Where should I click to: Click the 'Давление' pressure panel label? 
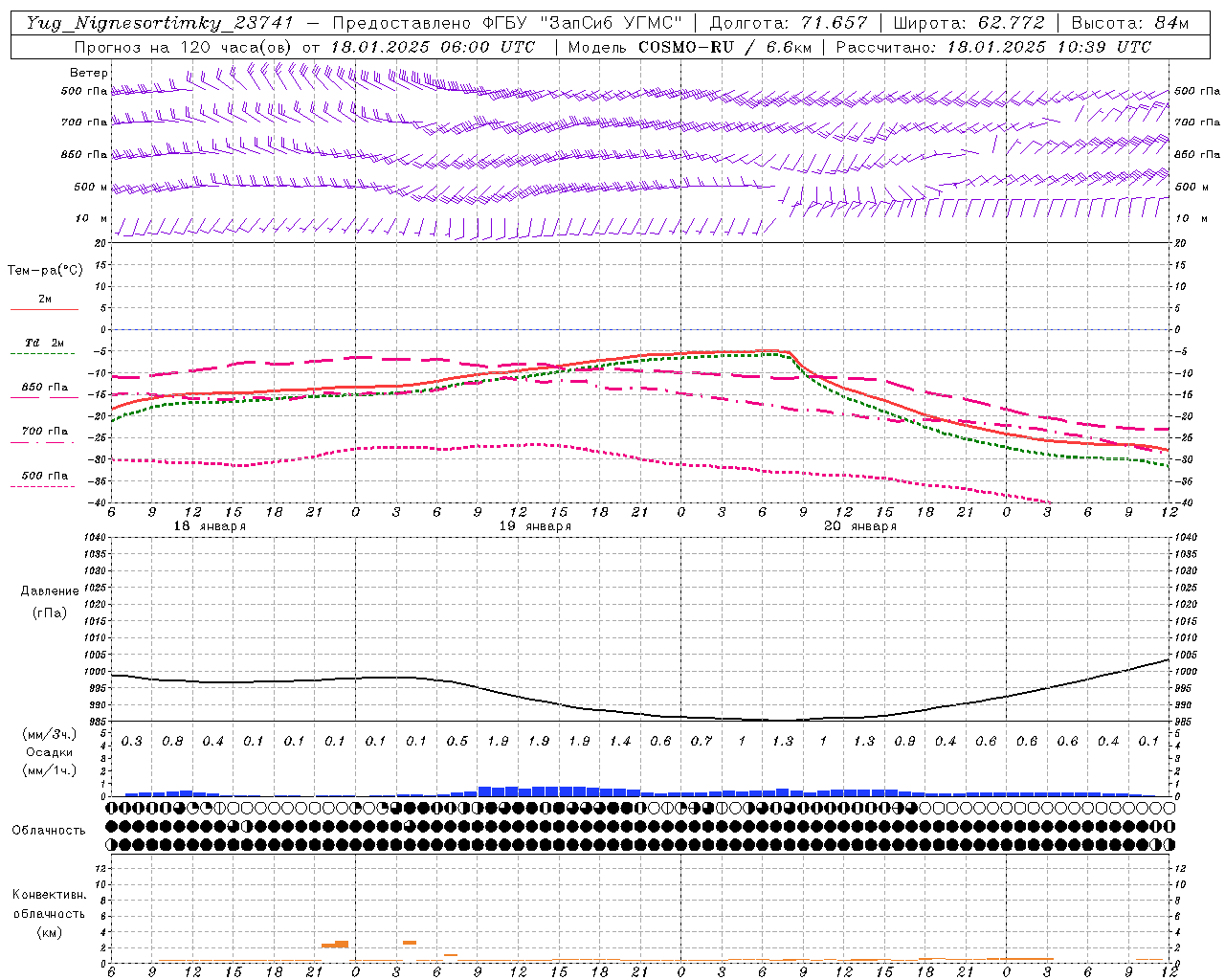coord(50,591)
